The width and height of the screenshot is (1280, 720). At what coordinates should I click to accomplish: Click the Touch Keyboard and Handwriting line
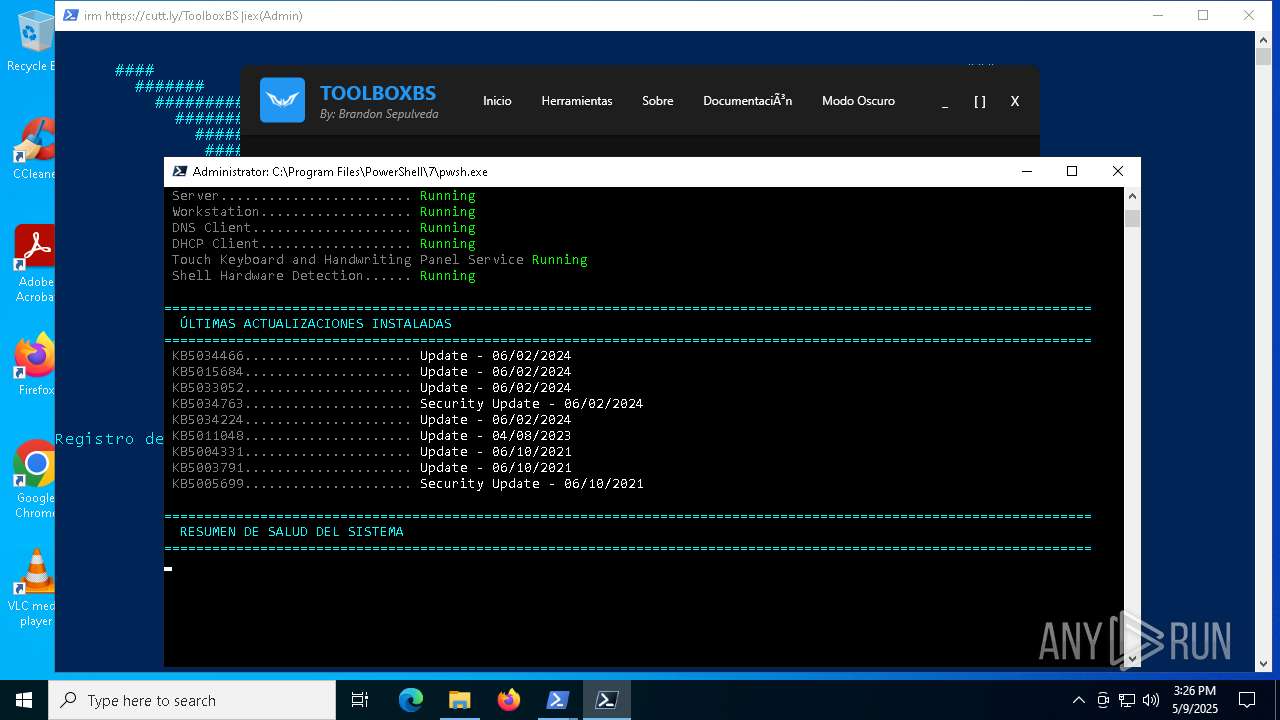click(x=380, y=260)
